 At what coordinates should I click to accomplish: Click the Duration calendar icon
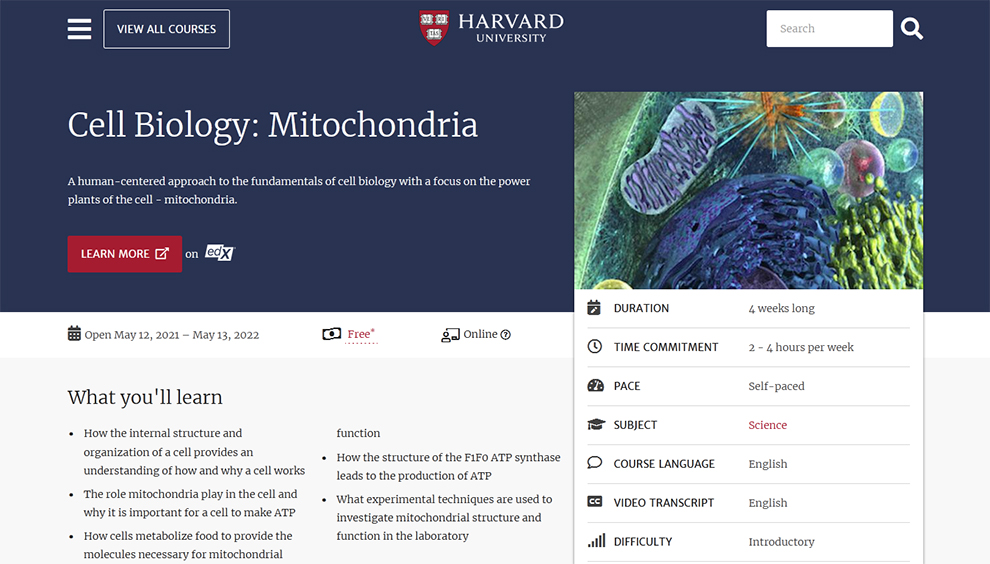[594, 308]
